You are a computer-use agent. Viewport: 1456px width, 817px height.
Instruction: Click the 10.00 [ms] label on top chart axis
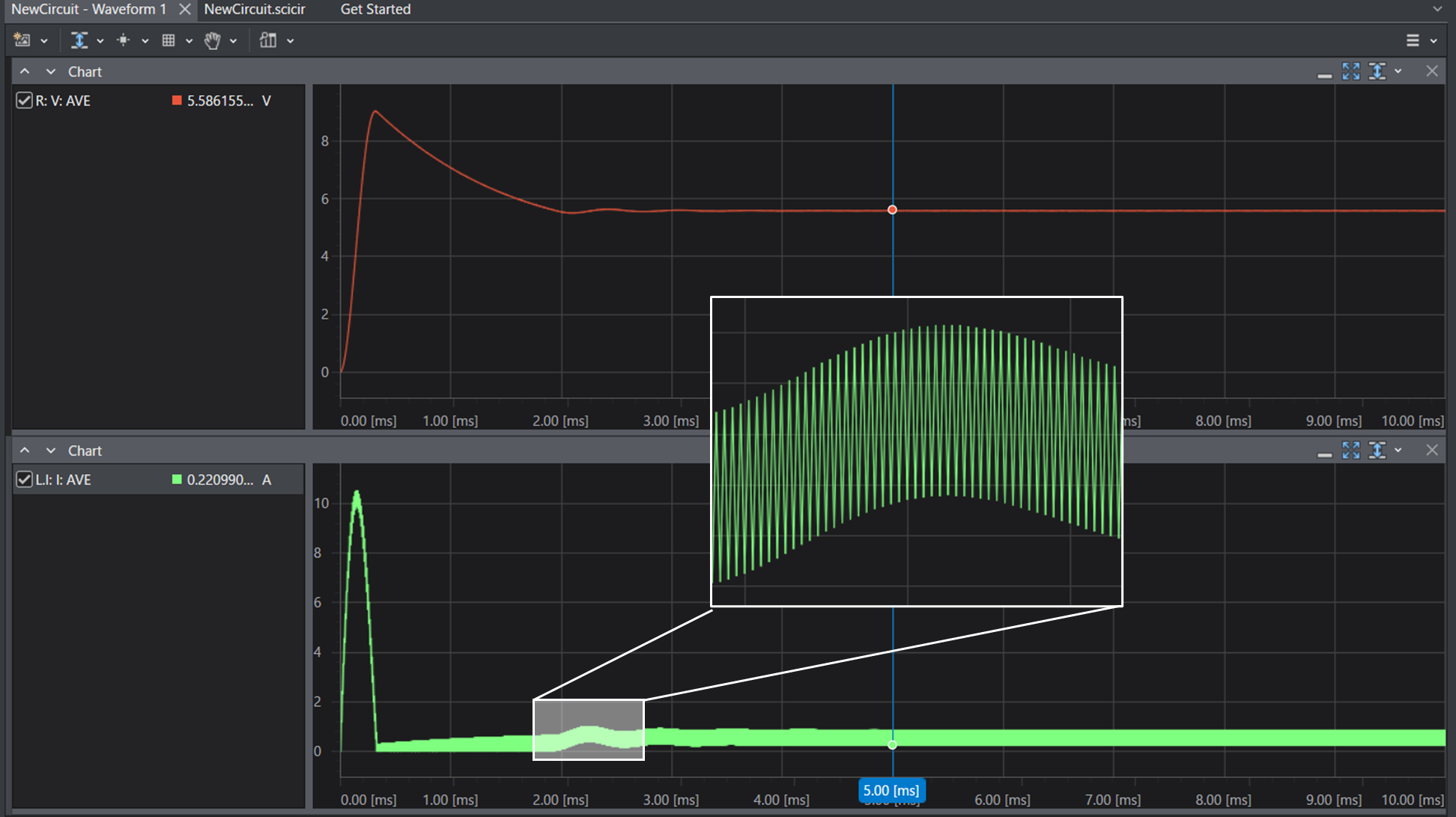coord(1413,421)
